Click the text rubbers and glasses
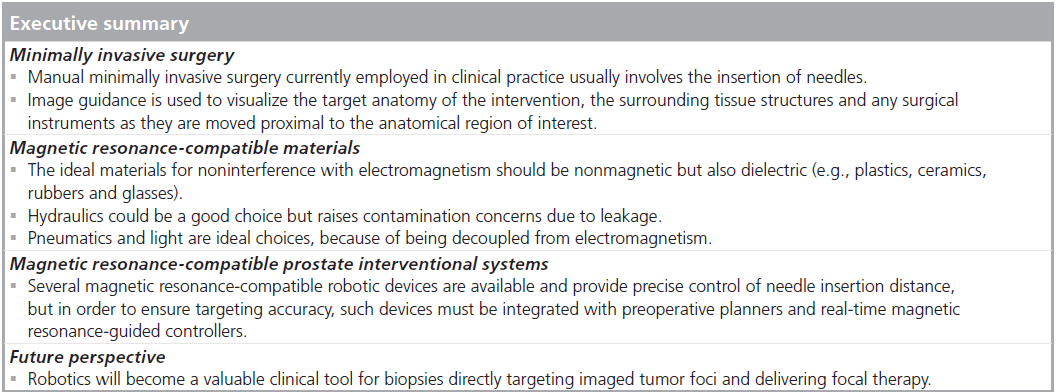The image size is (1057, 392). pyautogui.click(x=94, y=193)
